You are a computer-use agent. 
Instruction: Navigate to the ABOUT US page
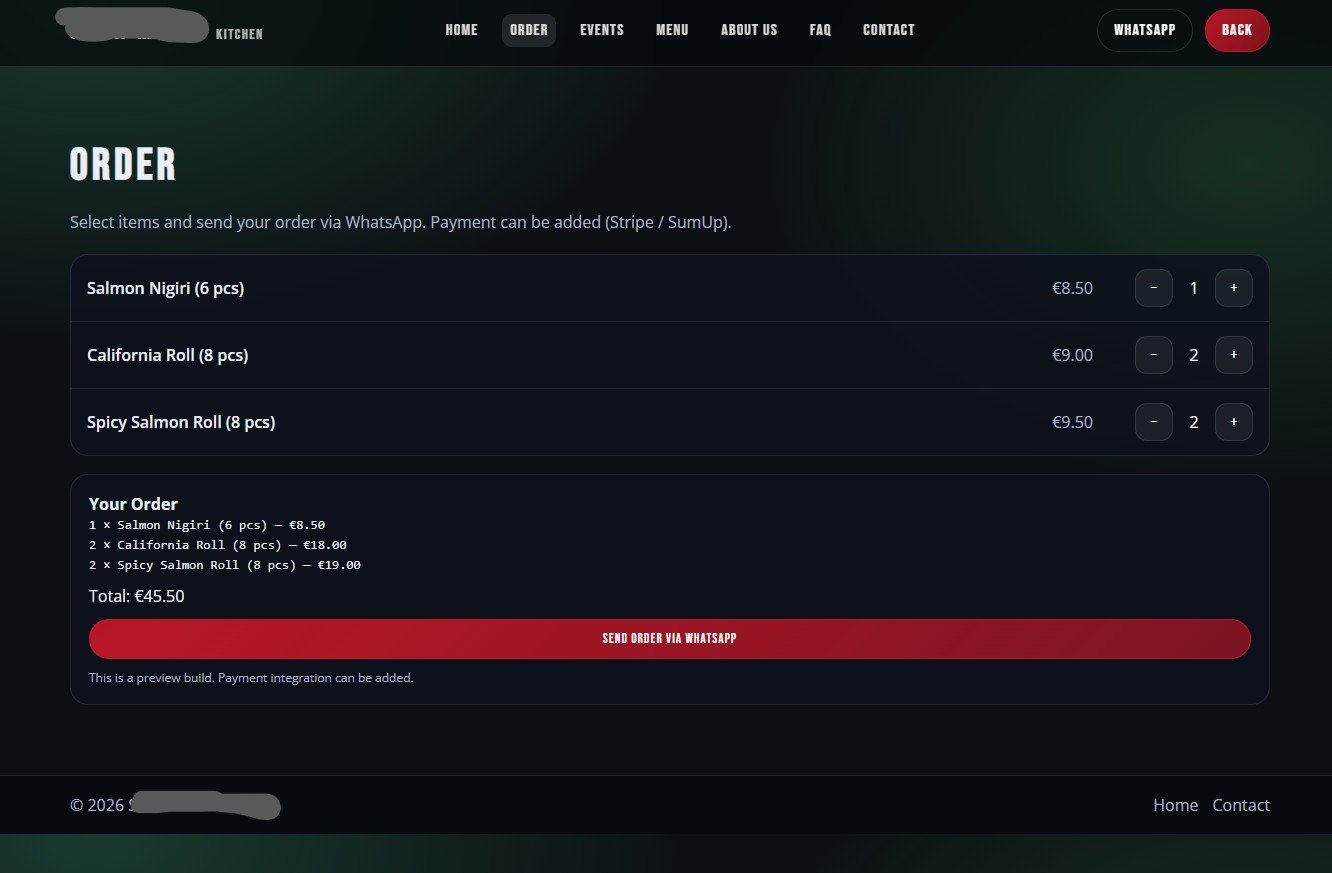748,30
